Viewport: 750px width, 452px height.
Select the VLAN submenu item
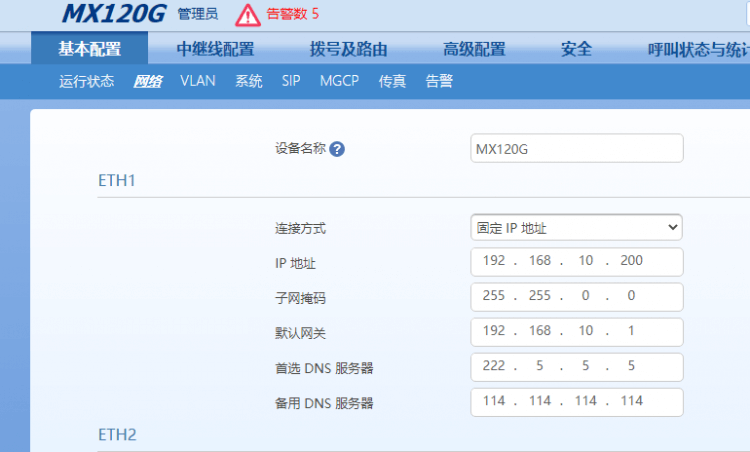coord(198,82)
